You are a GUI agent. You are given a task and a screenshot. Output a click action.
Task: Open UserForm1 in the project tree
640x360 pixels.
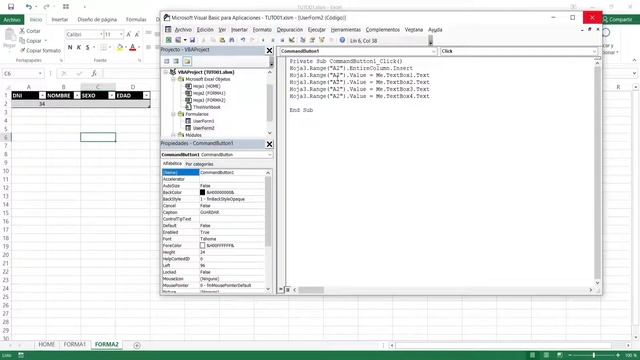tap(203, 121)
